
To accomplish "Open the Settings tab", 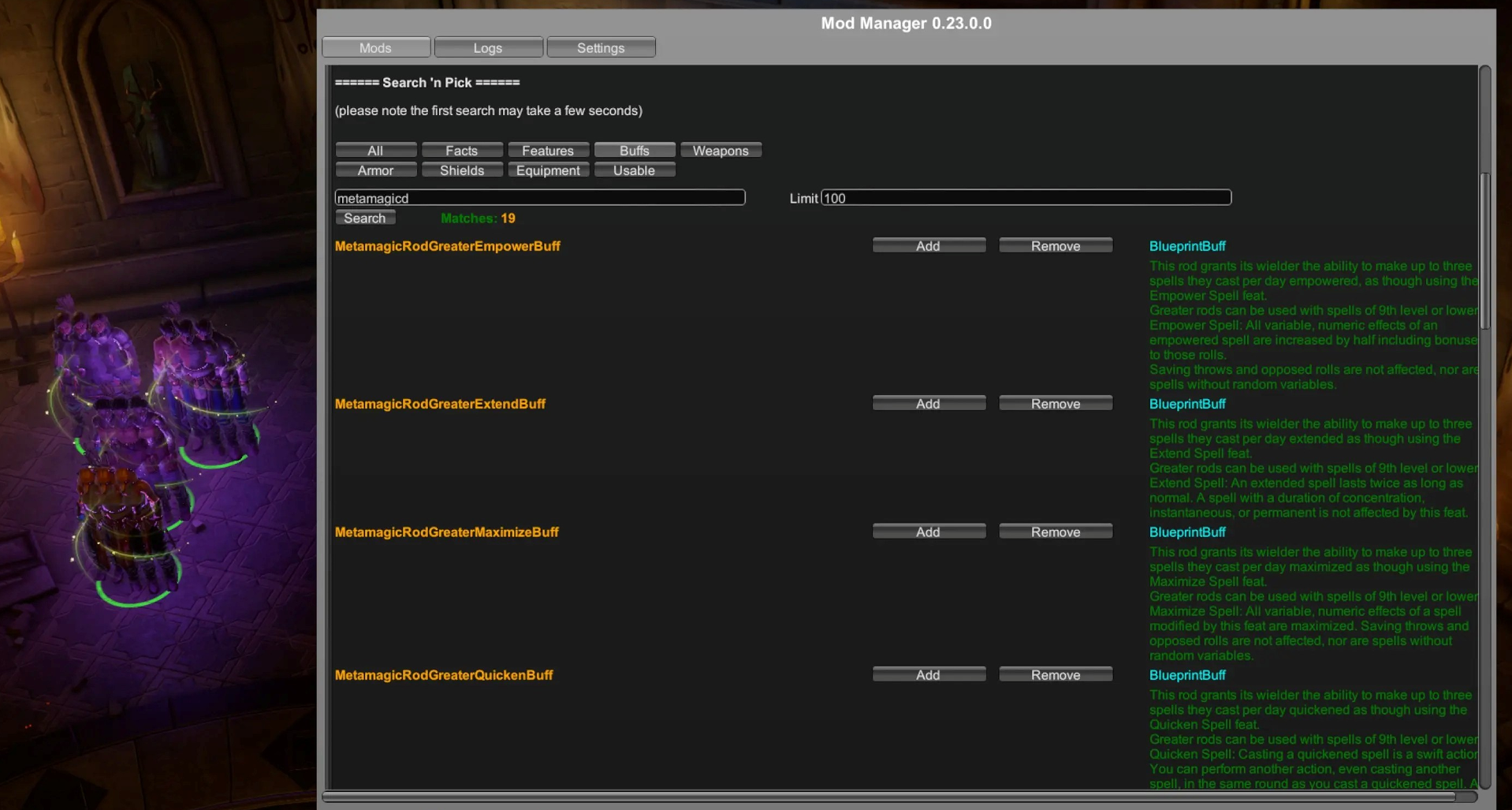I will coord(601,48).
